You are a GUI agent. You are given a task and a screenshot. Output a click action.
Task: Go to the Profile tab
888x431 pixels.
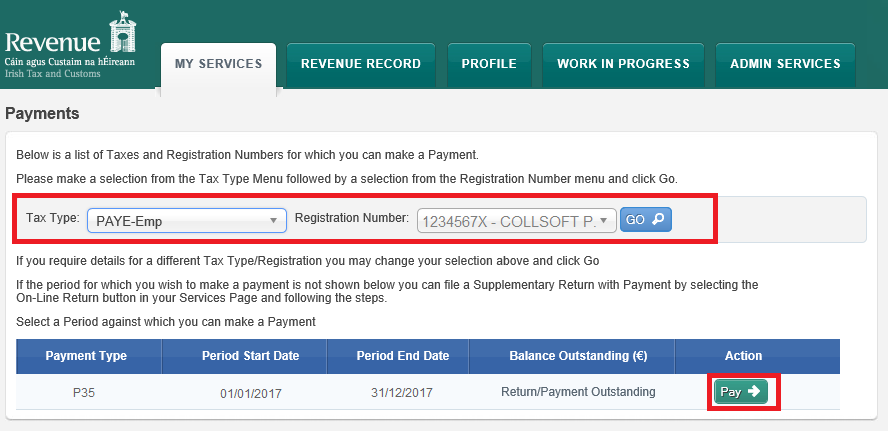489,64
